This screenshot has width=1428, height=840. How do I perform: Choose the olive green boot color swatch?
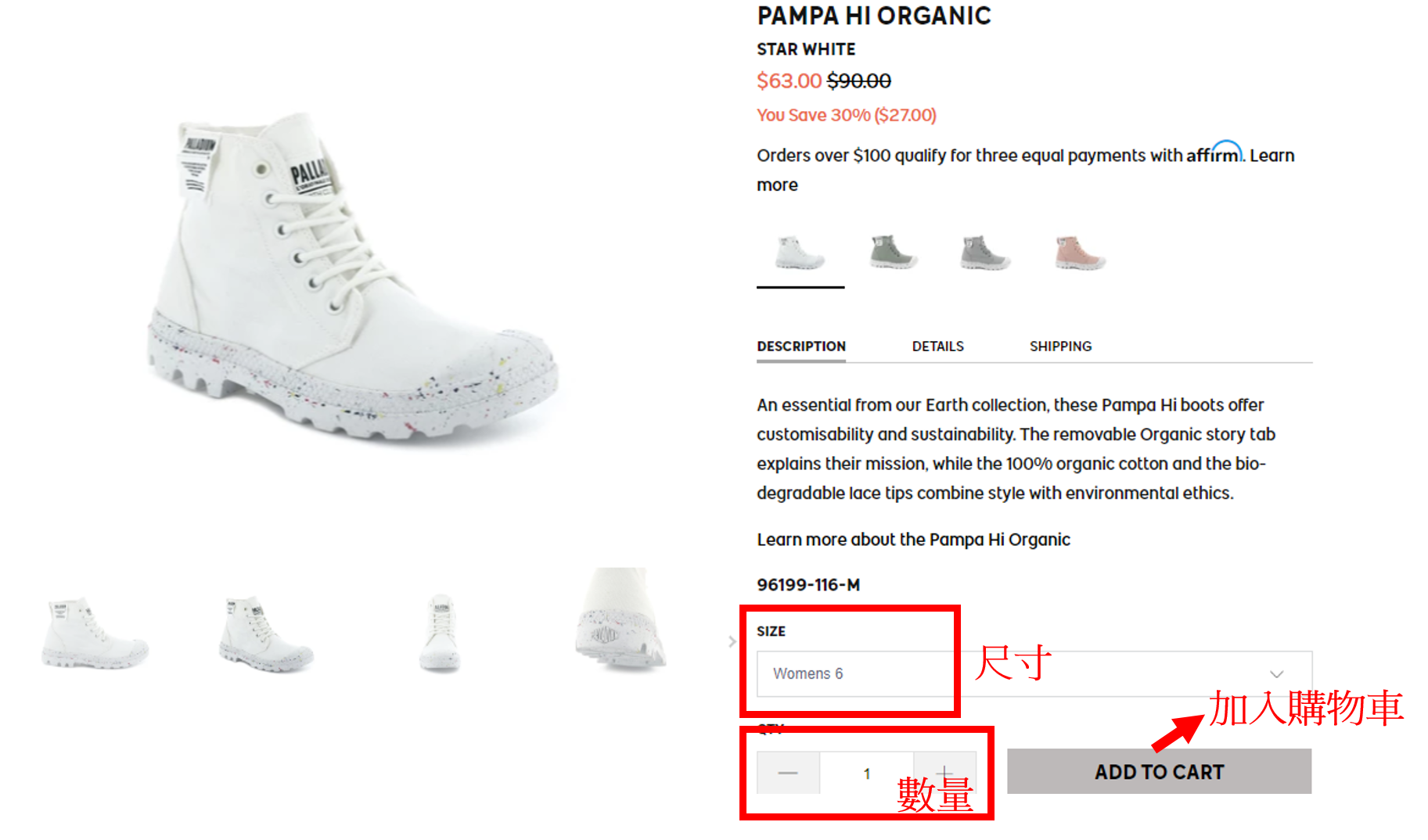[x=893, y=253]
